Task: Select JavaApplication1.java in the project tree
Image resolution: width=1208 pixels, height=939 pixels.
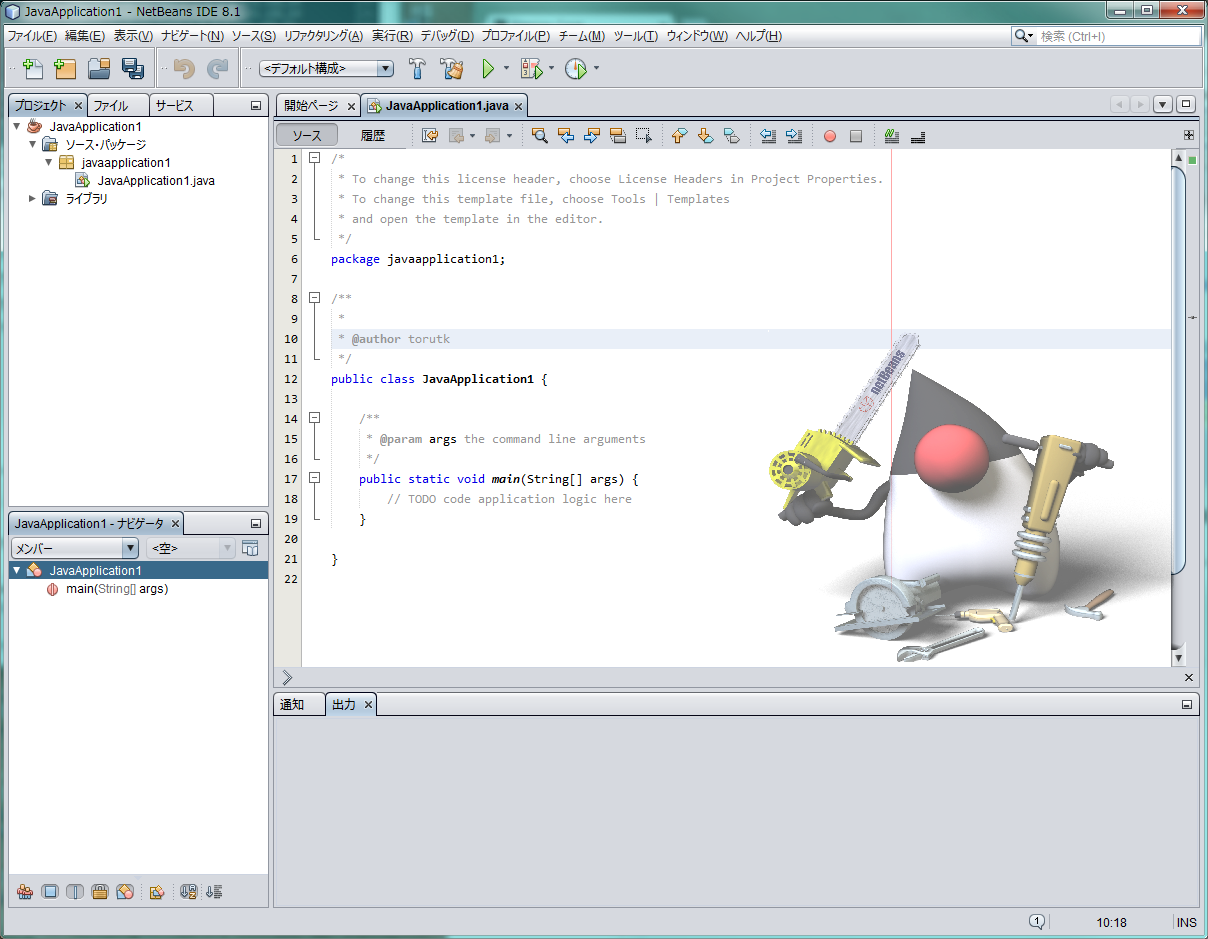Action: click(156, 181)
